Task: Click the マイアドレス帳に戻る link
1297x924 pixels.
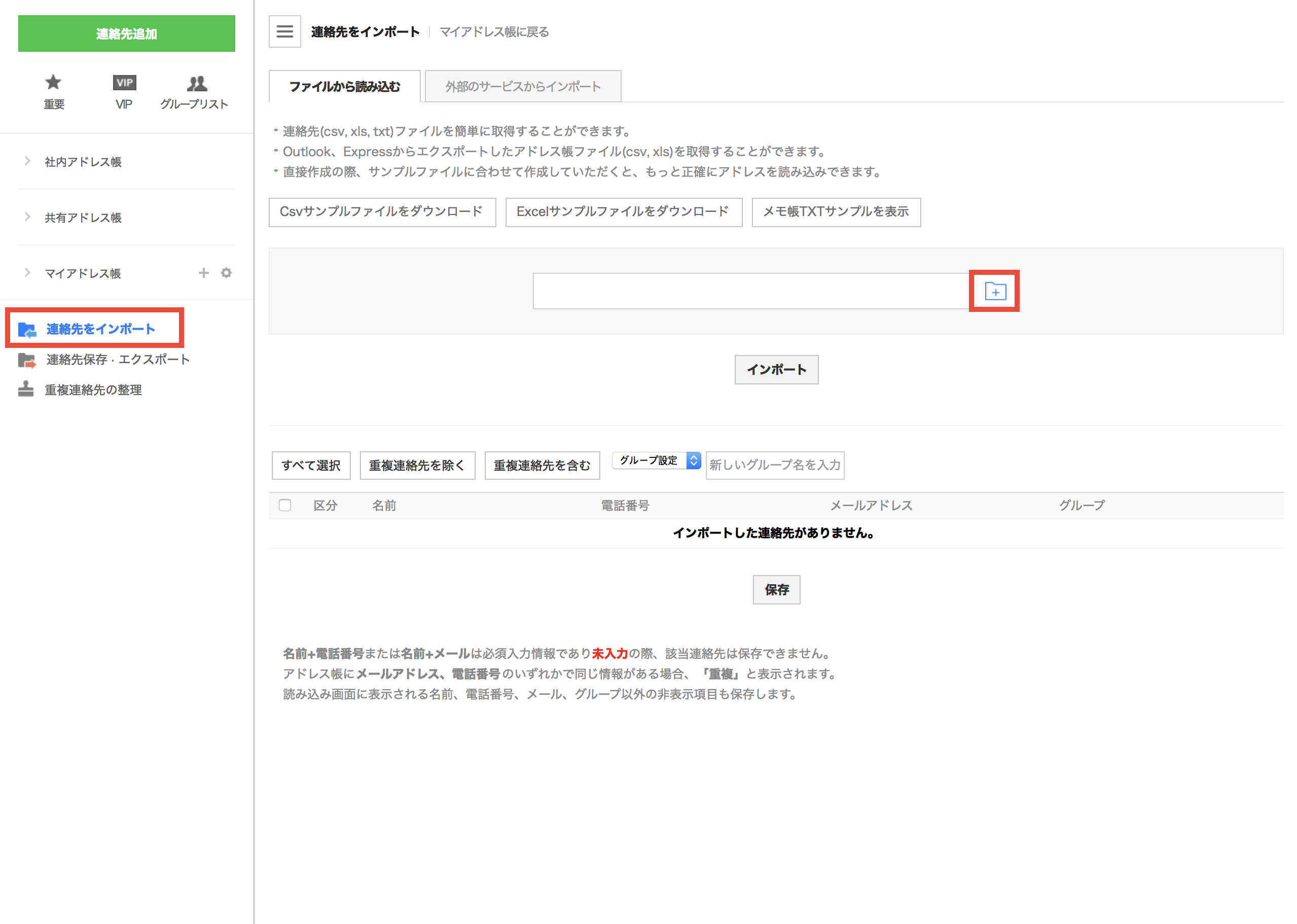Action: [x=494, y=32]
